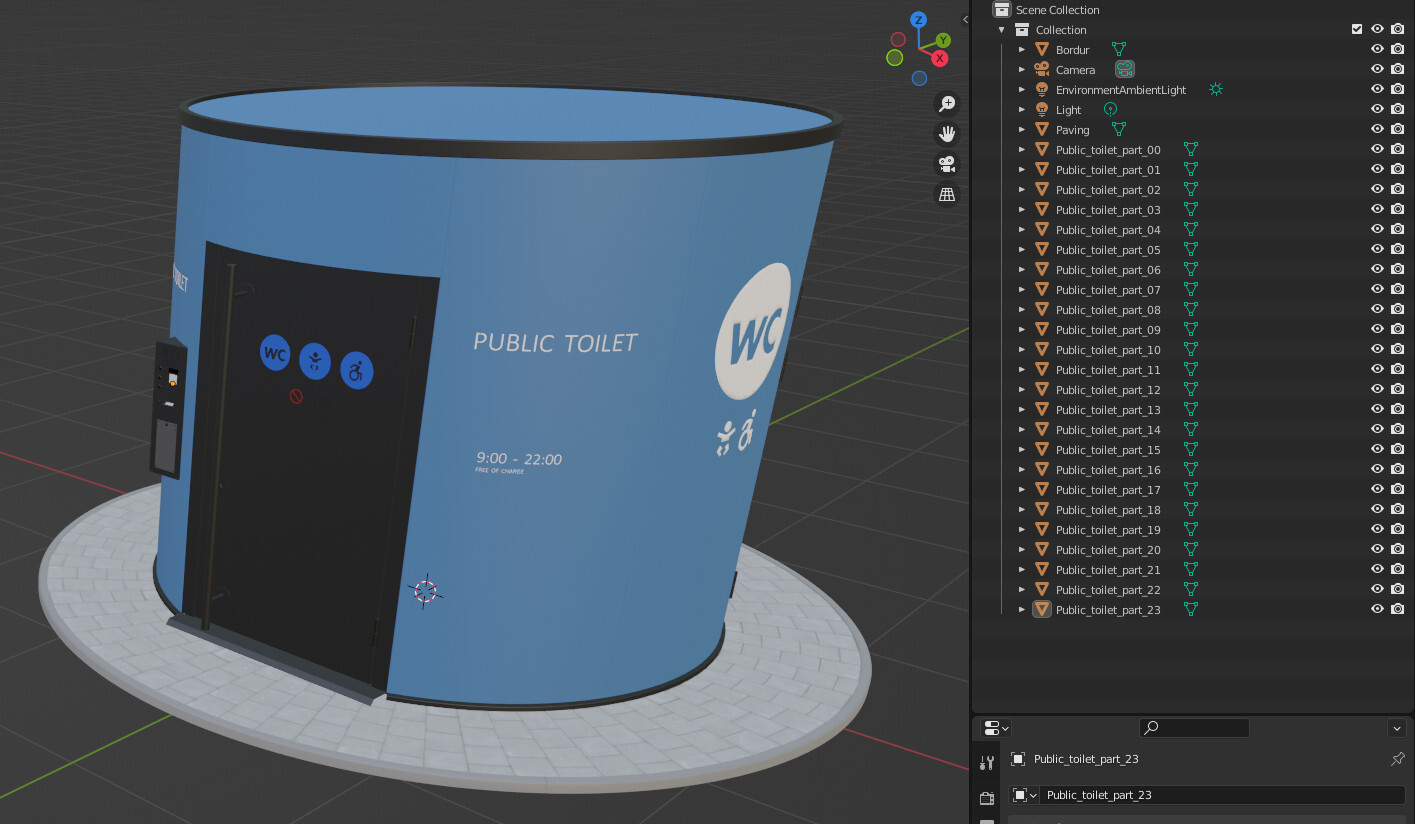The height and width of the screenshot is (824, 1415).
Task: Open object datablock browse dropdown
Action: [x=1024, y=795]
